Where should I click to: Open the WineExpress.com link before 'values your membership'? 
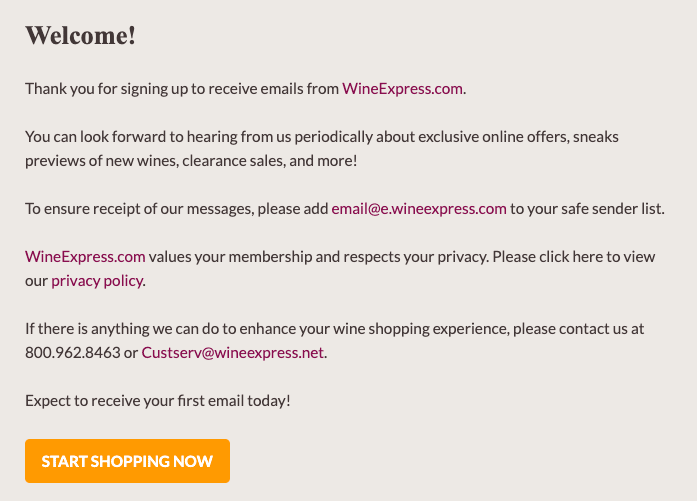click(x=85, y=257)
